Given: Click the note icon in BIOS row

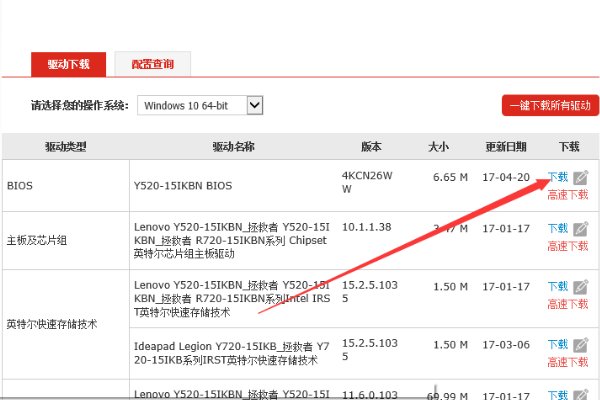Looking at the screenshot, I should coord(581,177).
